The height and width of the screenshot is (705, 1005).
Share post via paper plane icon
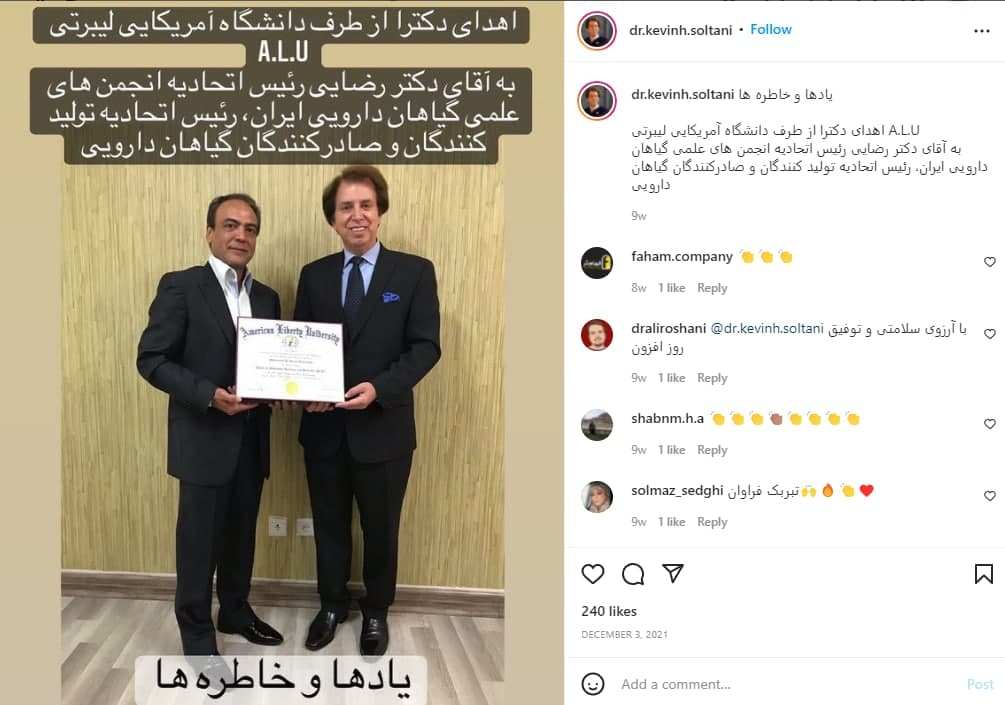(x=672, y=573)
